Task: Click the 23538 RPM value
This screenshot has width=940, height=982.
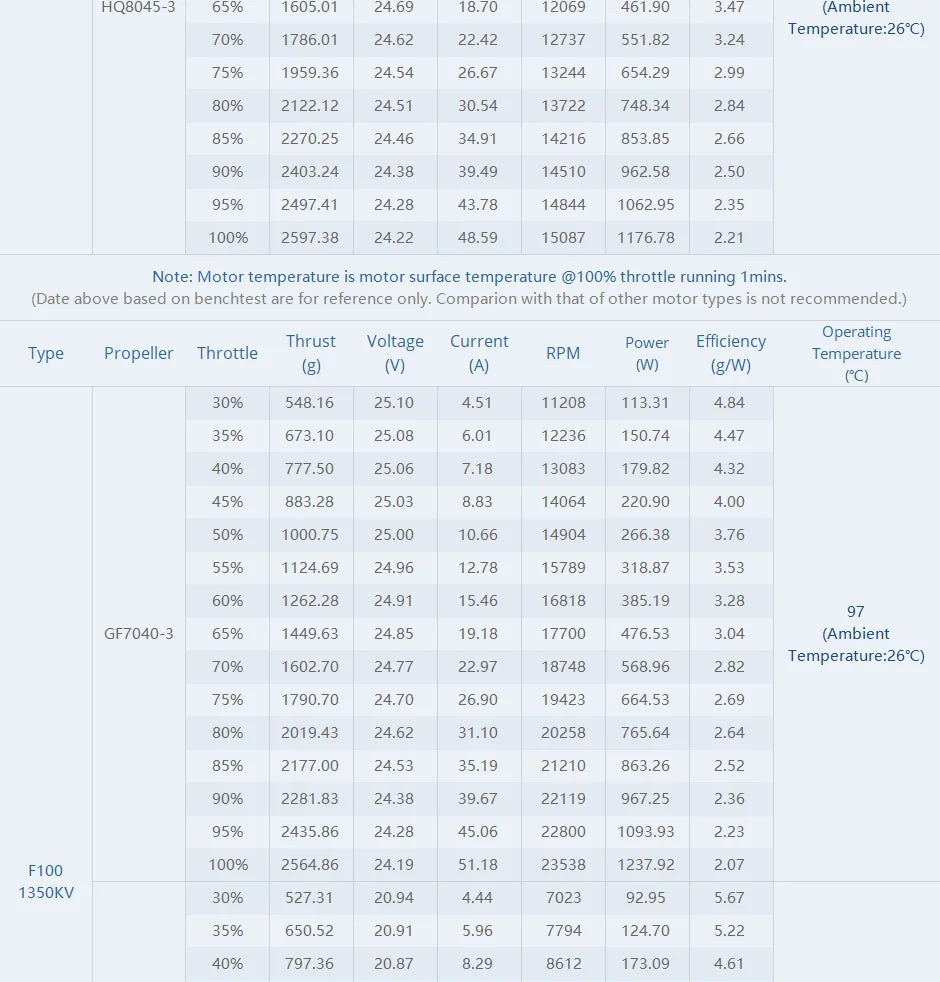Action: [x=563, y=865]
